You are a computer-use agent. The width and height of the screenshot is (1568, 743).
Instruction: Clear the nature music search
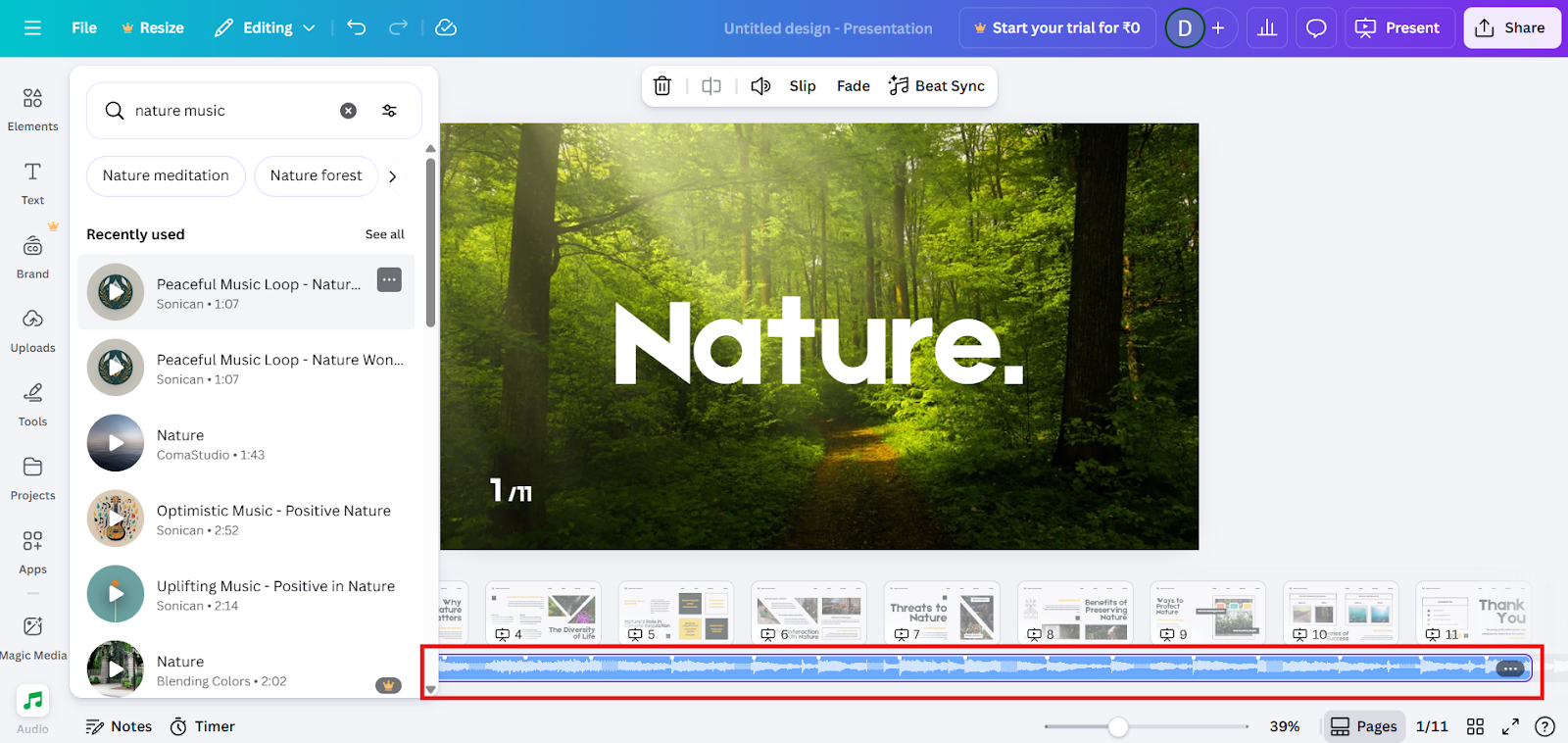click(x=348, y=111)
